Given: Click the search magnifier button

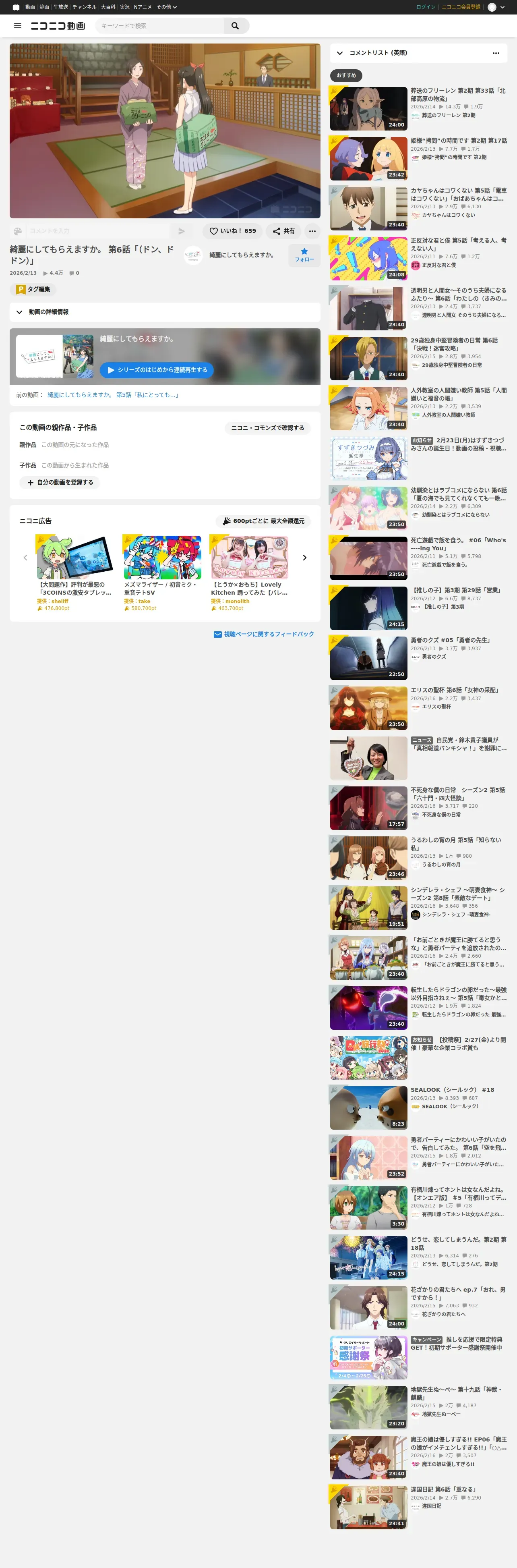Looking at the screenshot, I should pos(236,25).
